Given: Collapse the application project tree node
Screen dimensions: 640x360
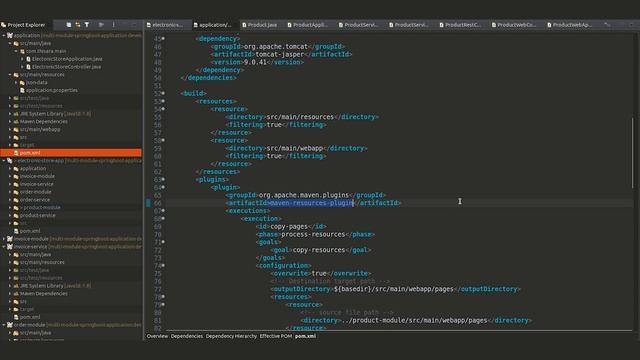Looking at the screenshot, I should pos(4,36).
